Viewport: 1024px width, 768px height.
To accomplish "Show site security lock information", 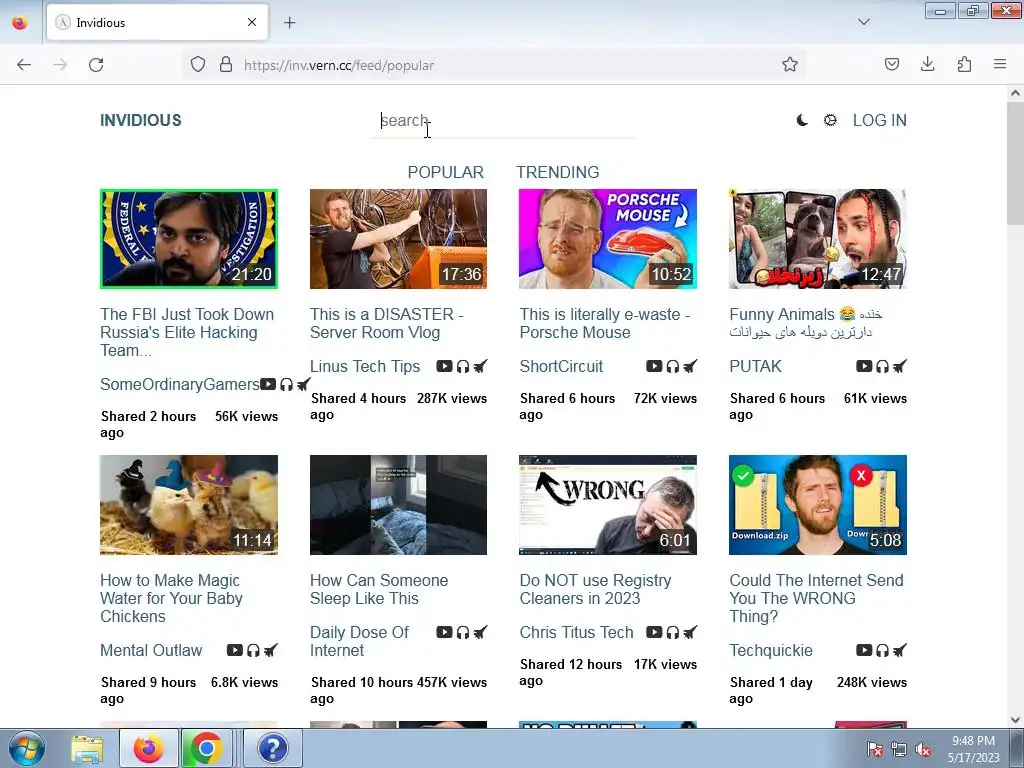I will (x=226, y=65).
